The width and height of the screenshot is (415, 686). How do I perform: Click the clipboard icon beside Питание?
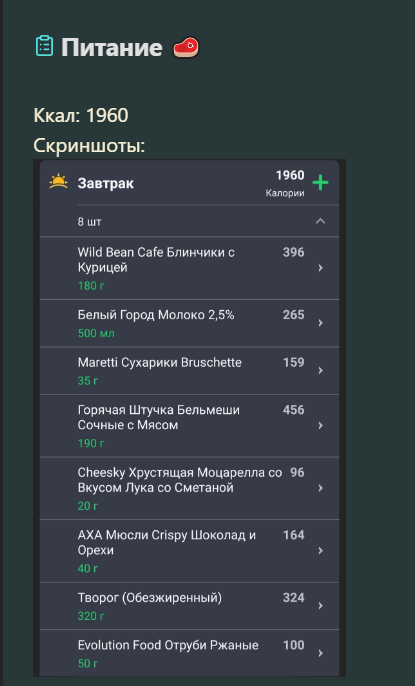click(x=44, y=46)
